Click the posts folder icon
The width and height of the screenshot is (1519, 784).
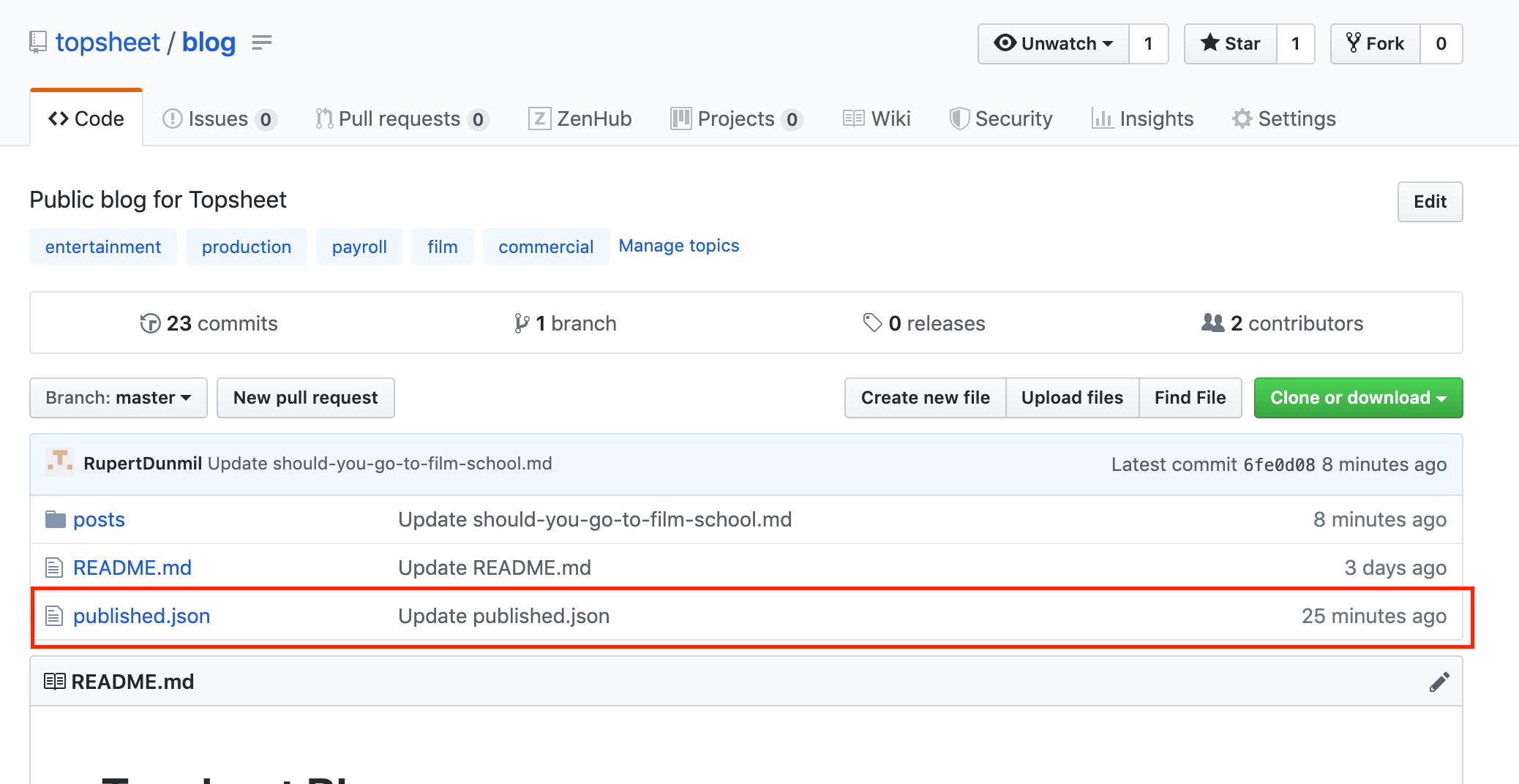[56, 519]
